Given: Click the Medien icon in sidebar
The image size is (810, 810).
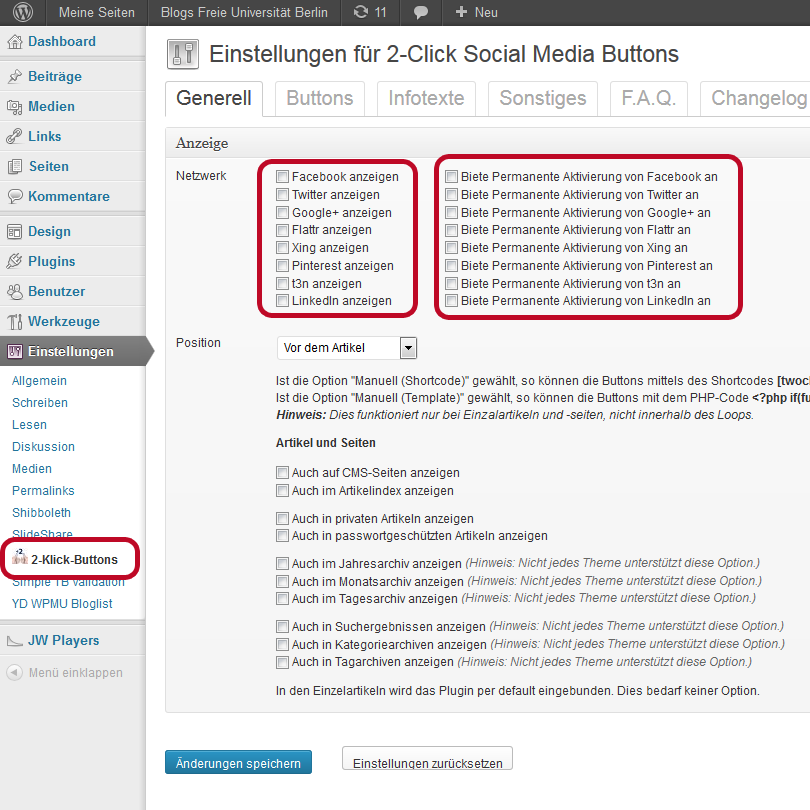Looking at the screenshot, I should pyautogui.click(x=14, y=107).
